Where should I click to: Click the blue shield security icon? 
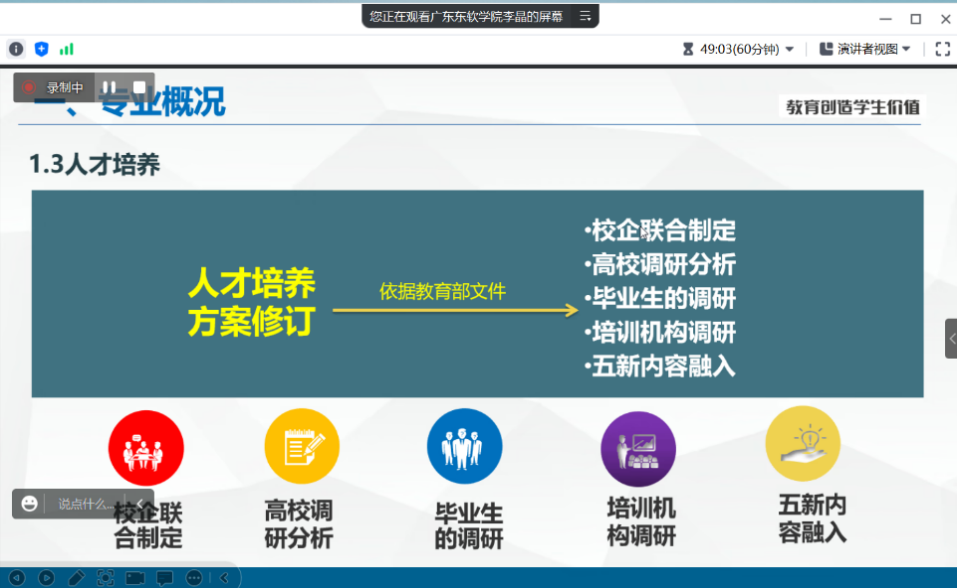pos(41,47)
